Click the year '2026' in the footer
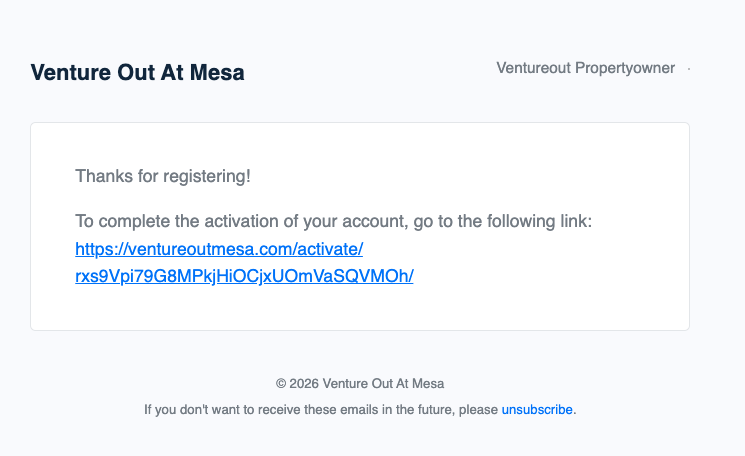 [x=304, y=383]
